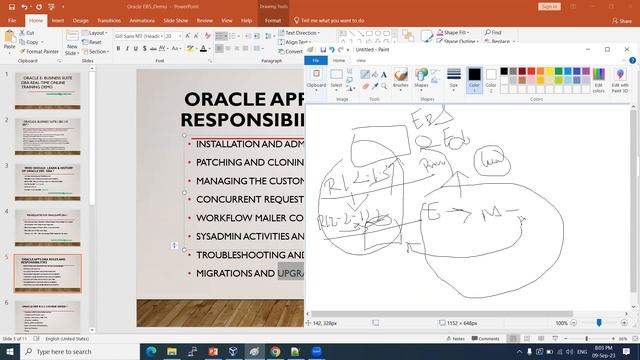
Task: Select the Eraser tool in Paint
Action: [365, 86]
